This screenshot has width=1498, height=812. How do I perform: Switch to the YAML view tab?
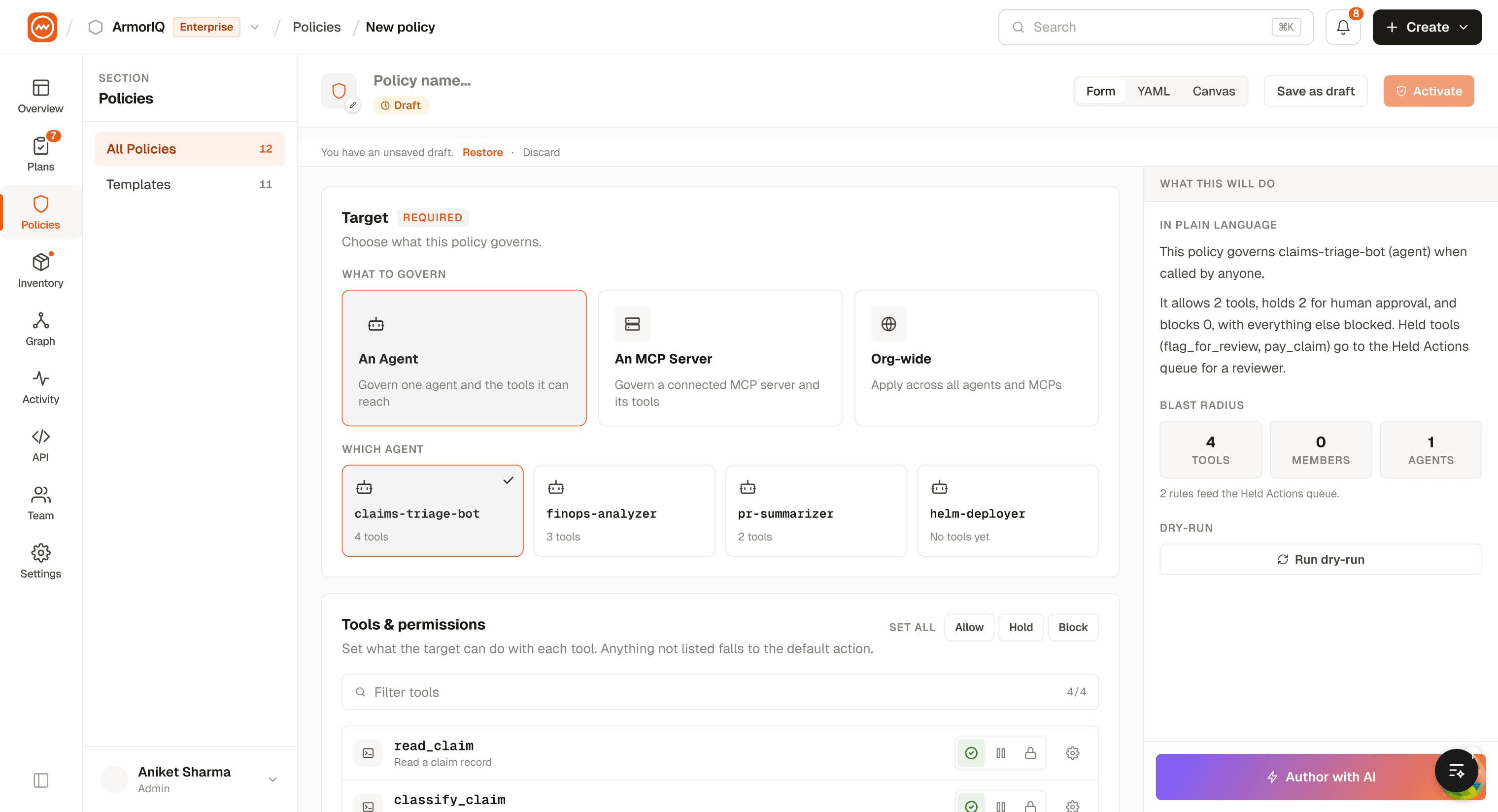click(1153, 91)
